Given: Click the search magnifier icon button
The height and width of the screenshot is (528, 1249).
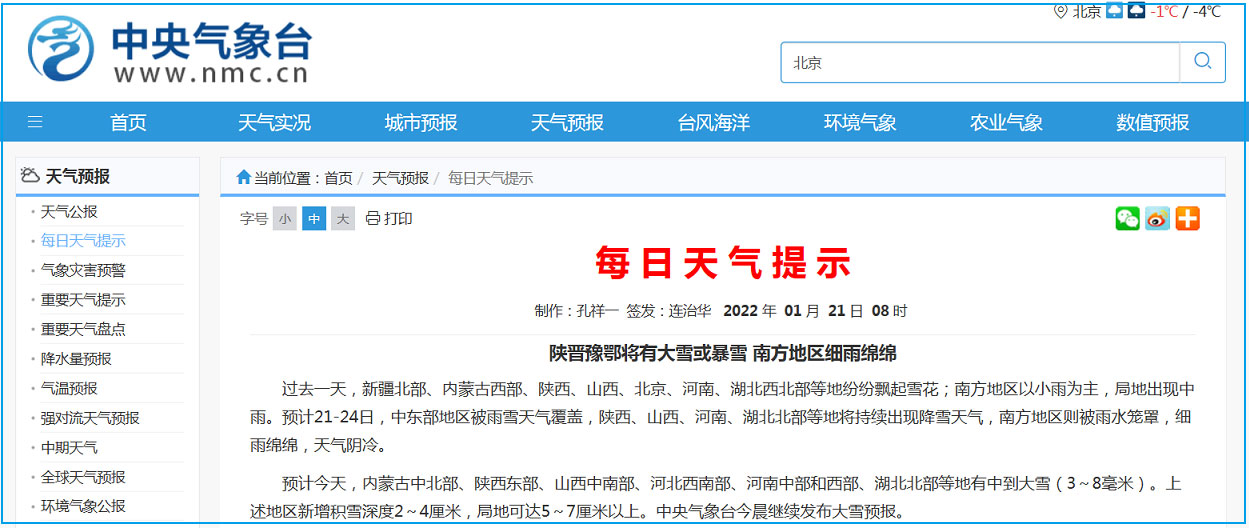Looking at the screenshot, I should [1202, 62].
